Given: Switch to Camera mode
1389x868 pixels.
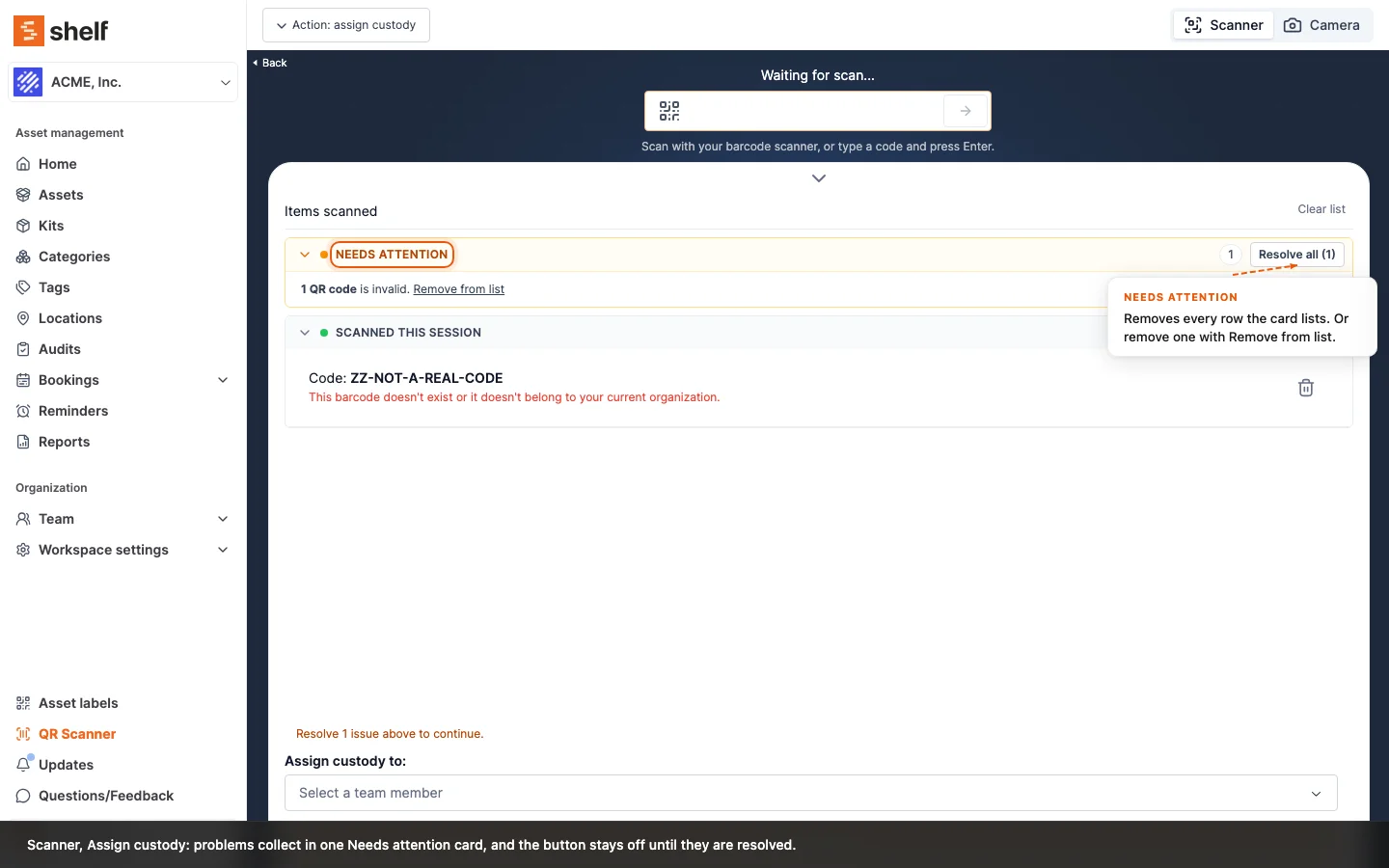Looking at the screenshot, I should click(1321, 25).
